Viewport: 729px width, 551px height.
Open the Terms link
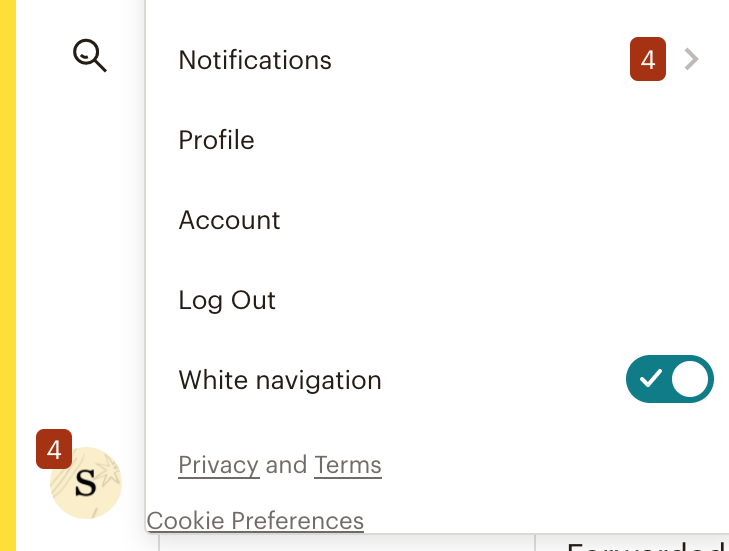[x=348, y=465]
